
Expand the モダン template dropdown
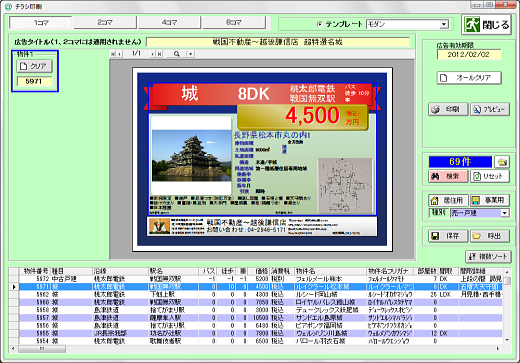tap(444, 24)
